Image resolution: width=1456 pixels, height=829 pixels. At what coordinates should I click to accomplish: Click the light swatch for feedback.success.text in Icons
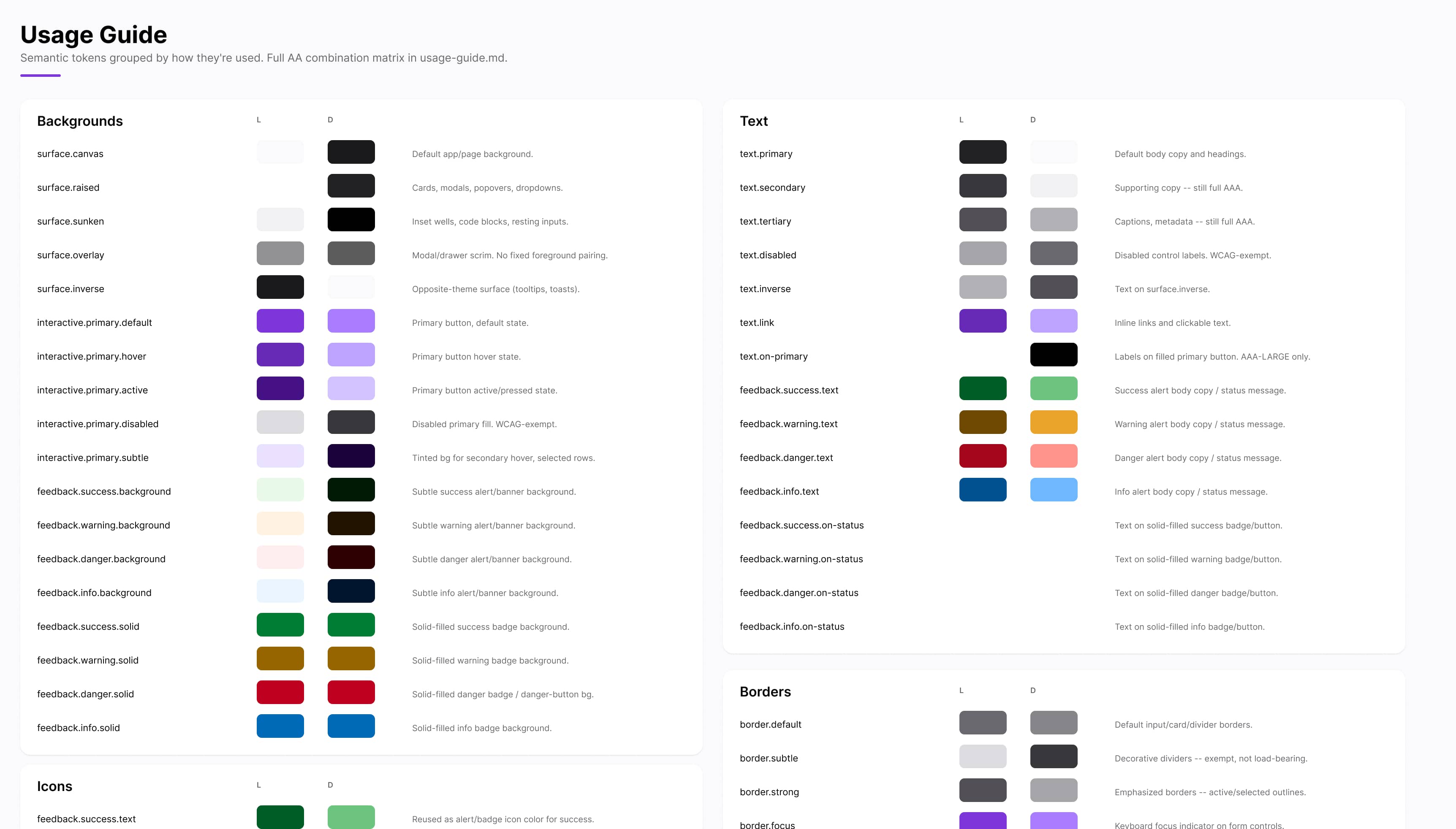(x=280, y=818)
